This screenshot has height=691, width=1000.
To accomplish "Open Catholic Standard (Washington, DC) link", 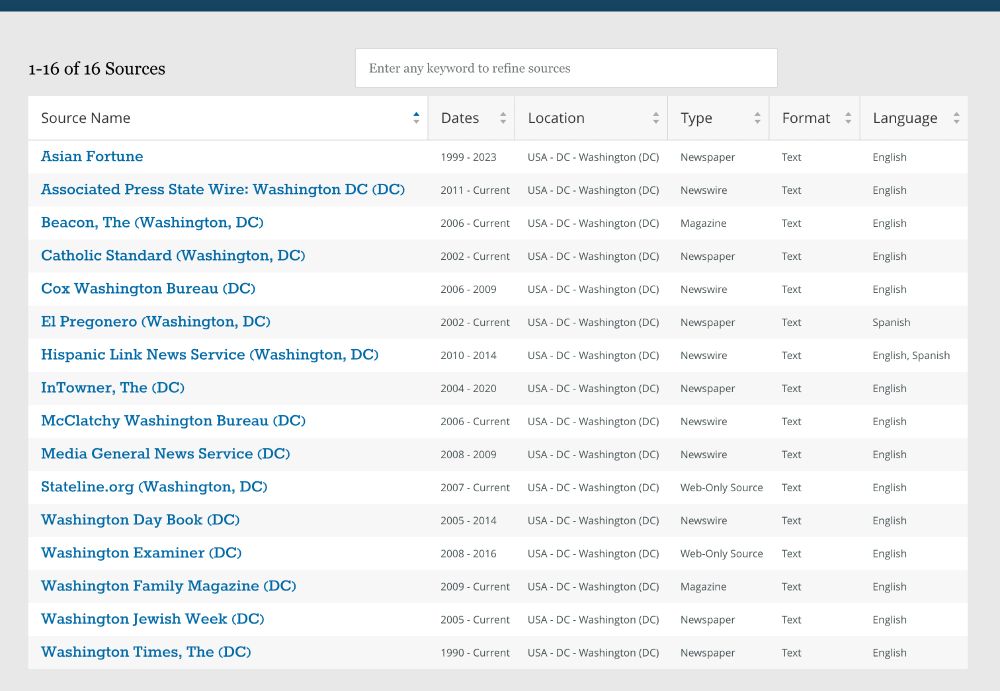I will click(173, 256).
